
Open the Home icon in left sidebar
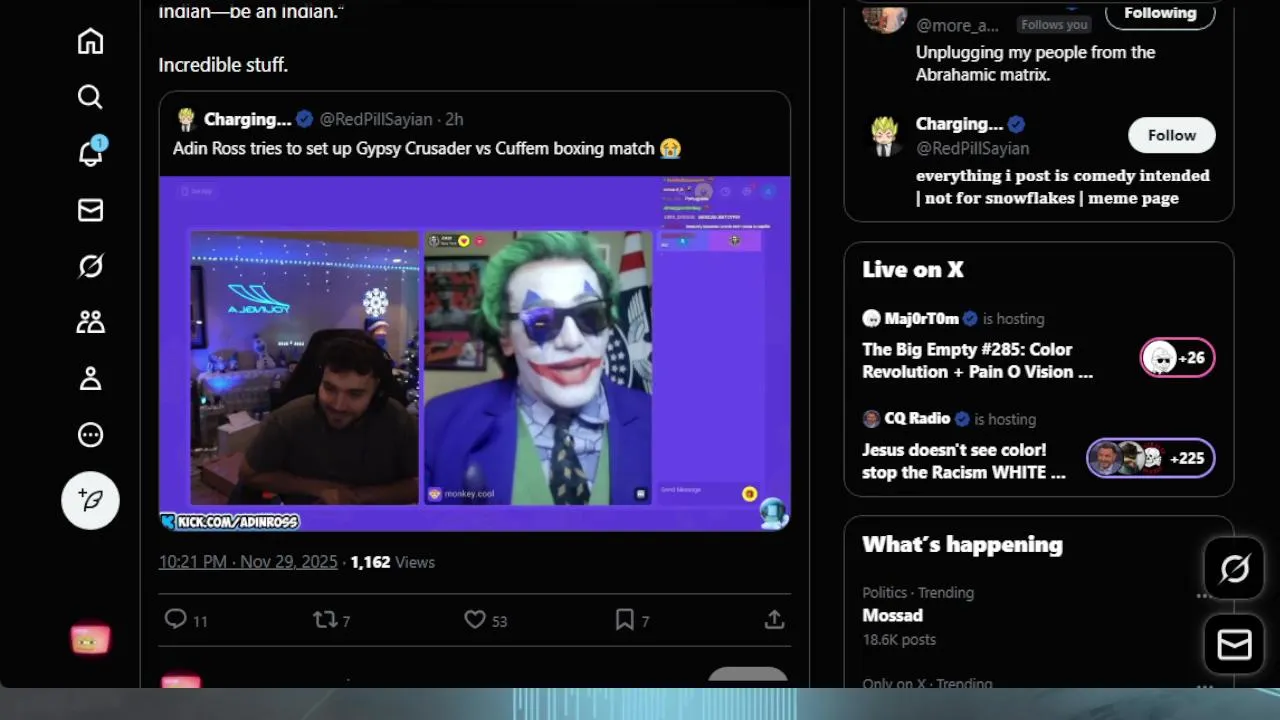point(90,41)
